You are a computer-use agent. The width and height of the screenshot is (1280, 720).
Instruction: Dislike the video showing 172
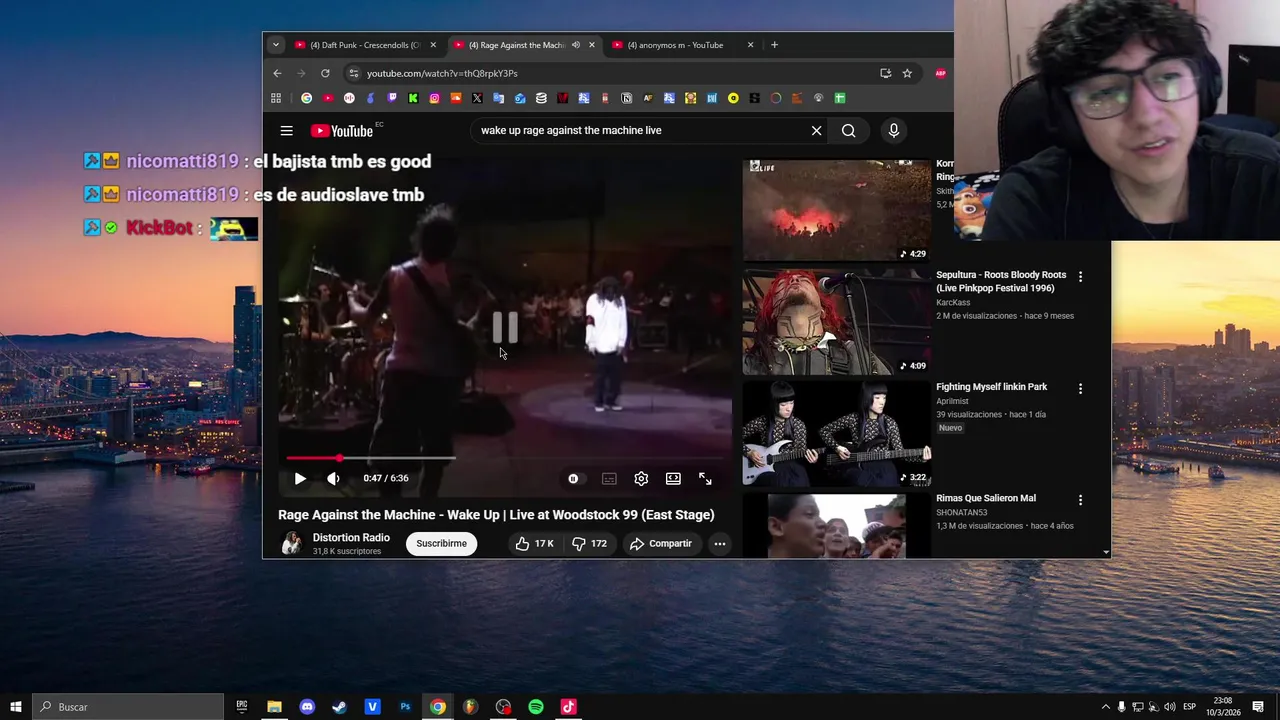pos(589,543)
